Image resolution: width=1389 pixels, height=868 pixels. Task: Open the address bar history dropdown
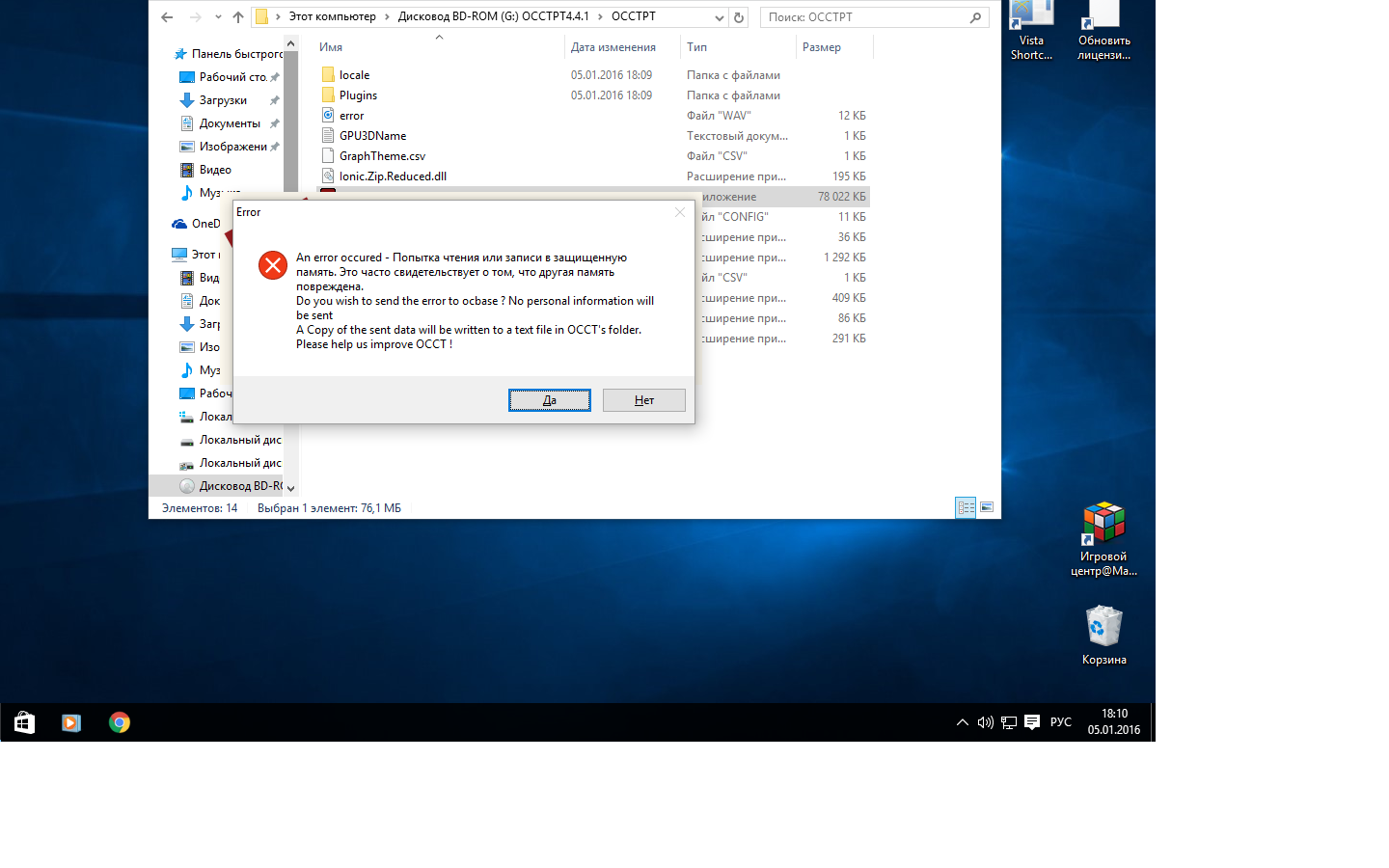(x=719, y=17)
